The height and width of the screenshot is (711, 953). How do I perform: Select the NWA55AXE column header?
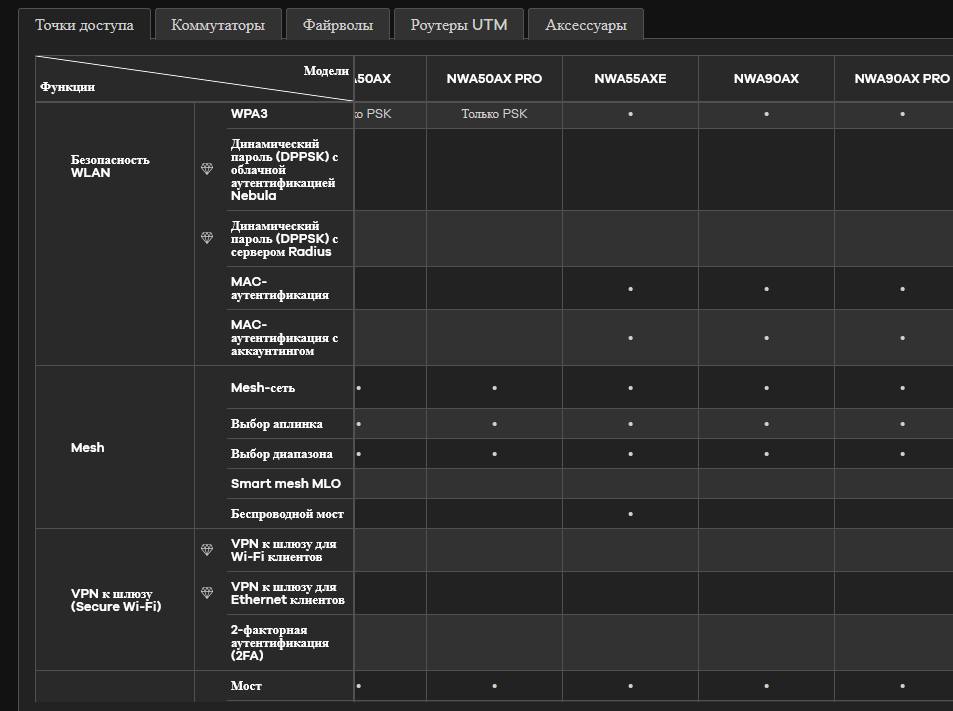630,78
